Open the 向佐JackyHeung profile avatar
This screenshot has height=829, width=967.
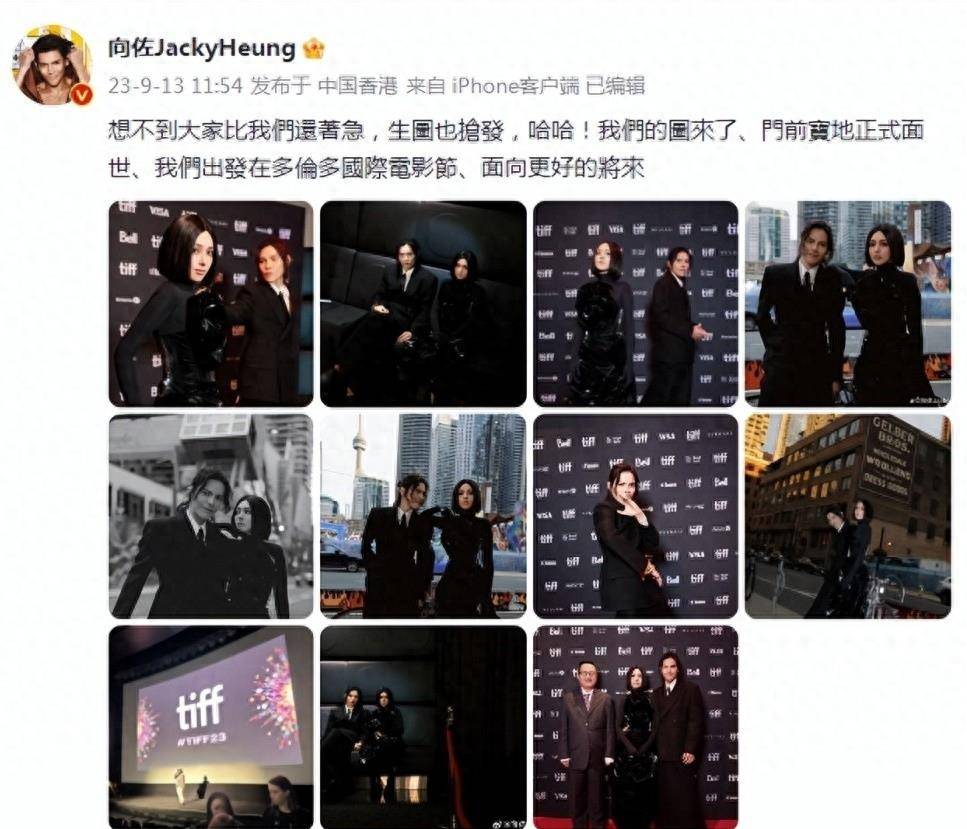point(52,65)
